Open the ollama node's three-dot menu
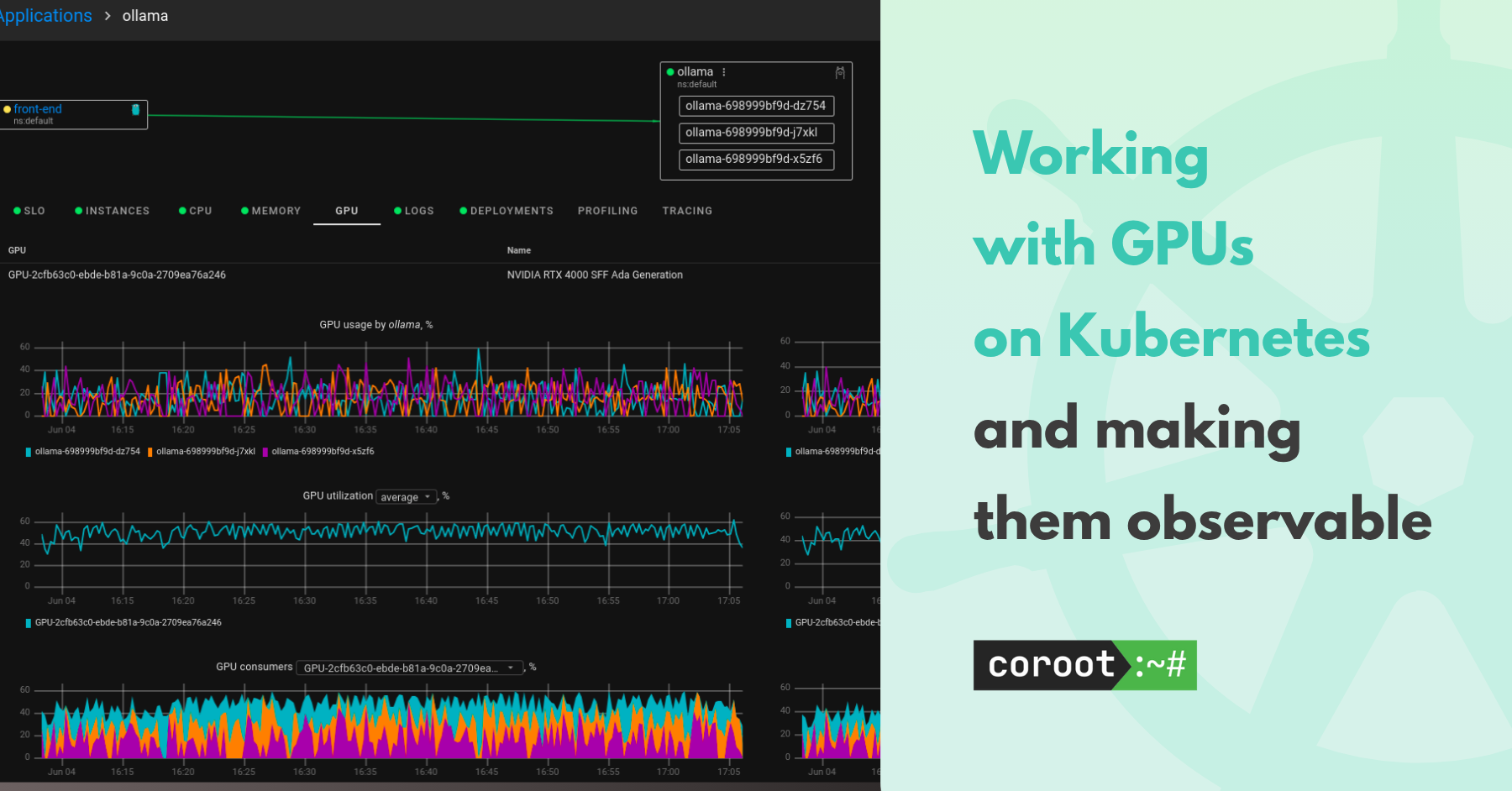Viewport: 1512px width, 791px height. point(723,72)
